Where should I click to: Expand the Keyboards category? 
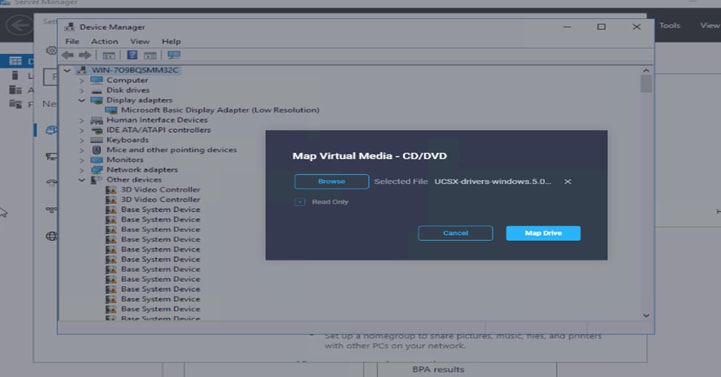click(82, 140)
